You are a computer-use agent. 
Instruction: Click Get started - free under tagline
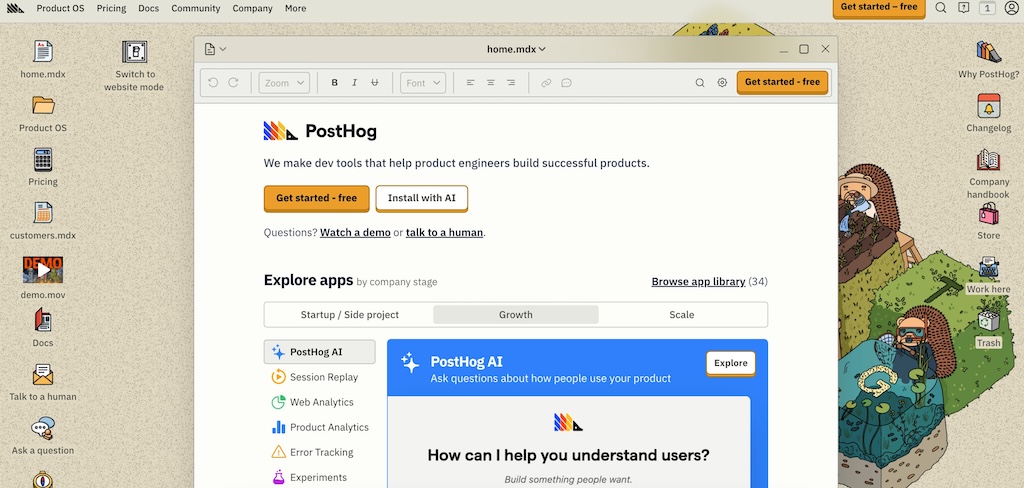click(x=316, y=198)
